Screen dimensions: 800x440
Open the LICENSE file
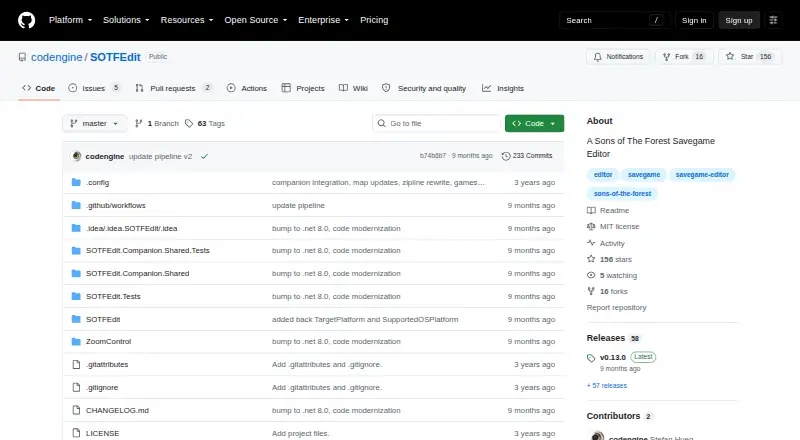tap(102, 433)
